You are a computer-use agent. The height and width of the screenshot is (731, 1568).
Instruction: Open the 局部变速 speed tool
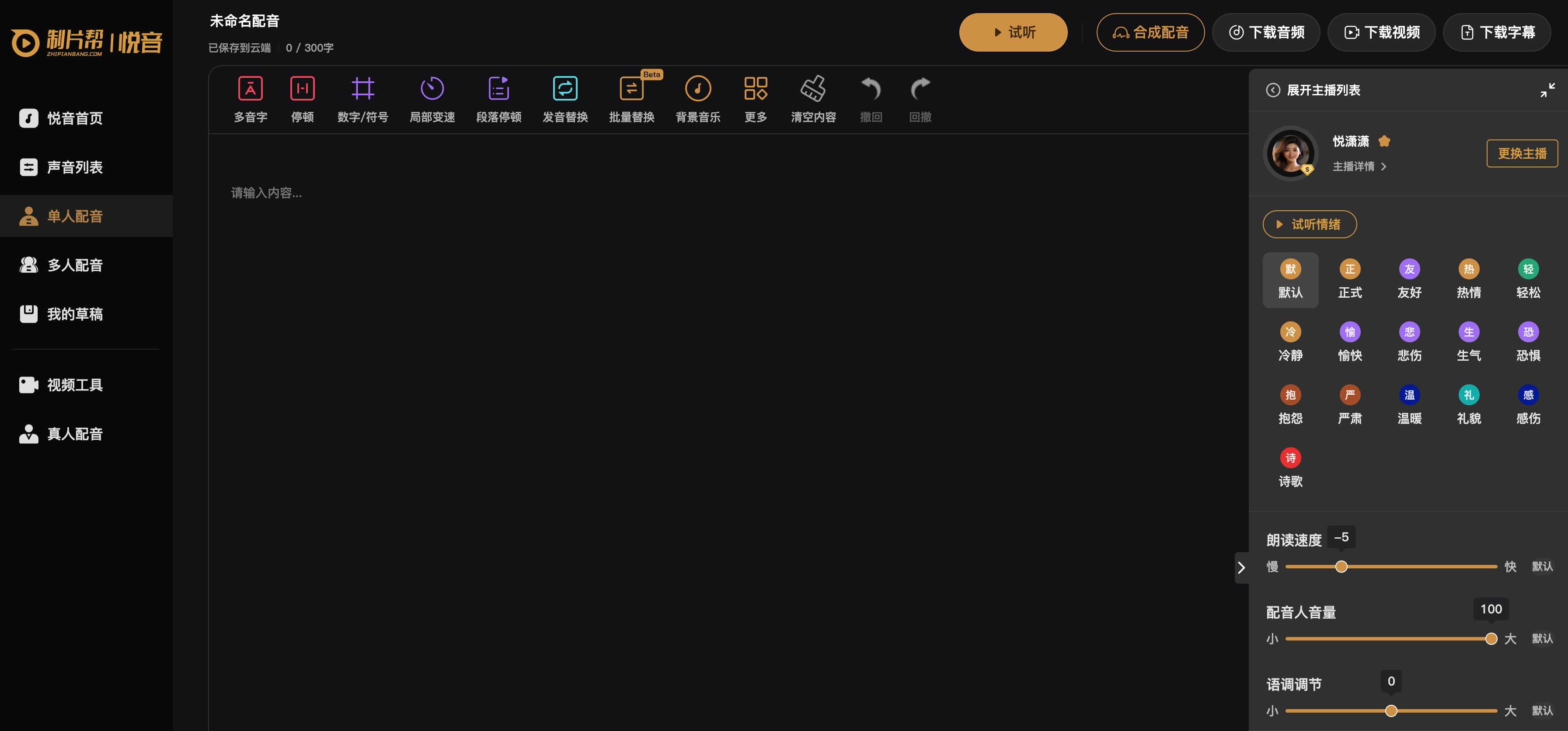(432, 89)
